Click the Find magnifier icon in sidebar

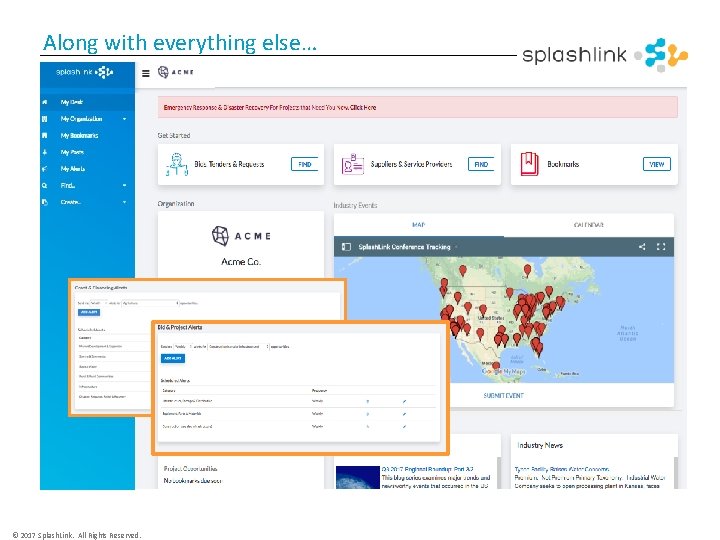pos(45,186)
